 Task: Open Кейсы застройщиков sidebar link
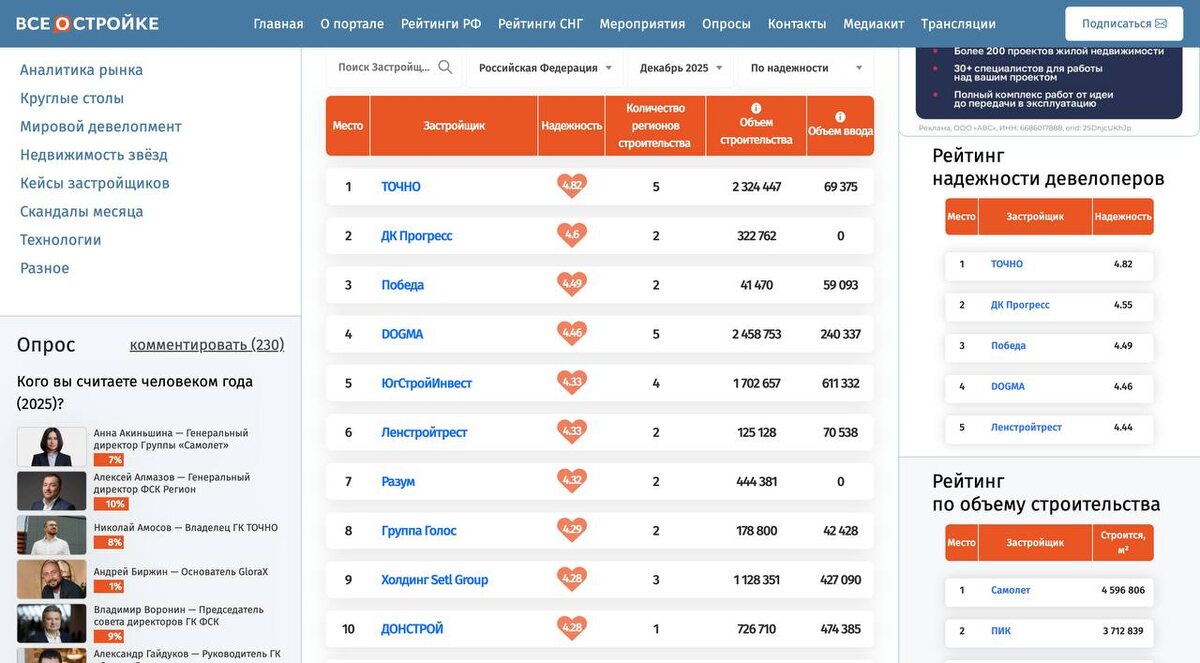point(95,183)
